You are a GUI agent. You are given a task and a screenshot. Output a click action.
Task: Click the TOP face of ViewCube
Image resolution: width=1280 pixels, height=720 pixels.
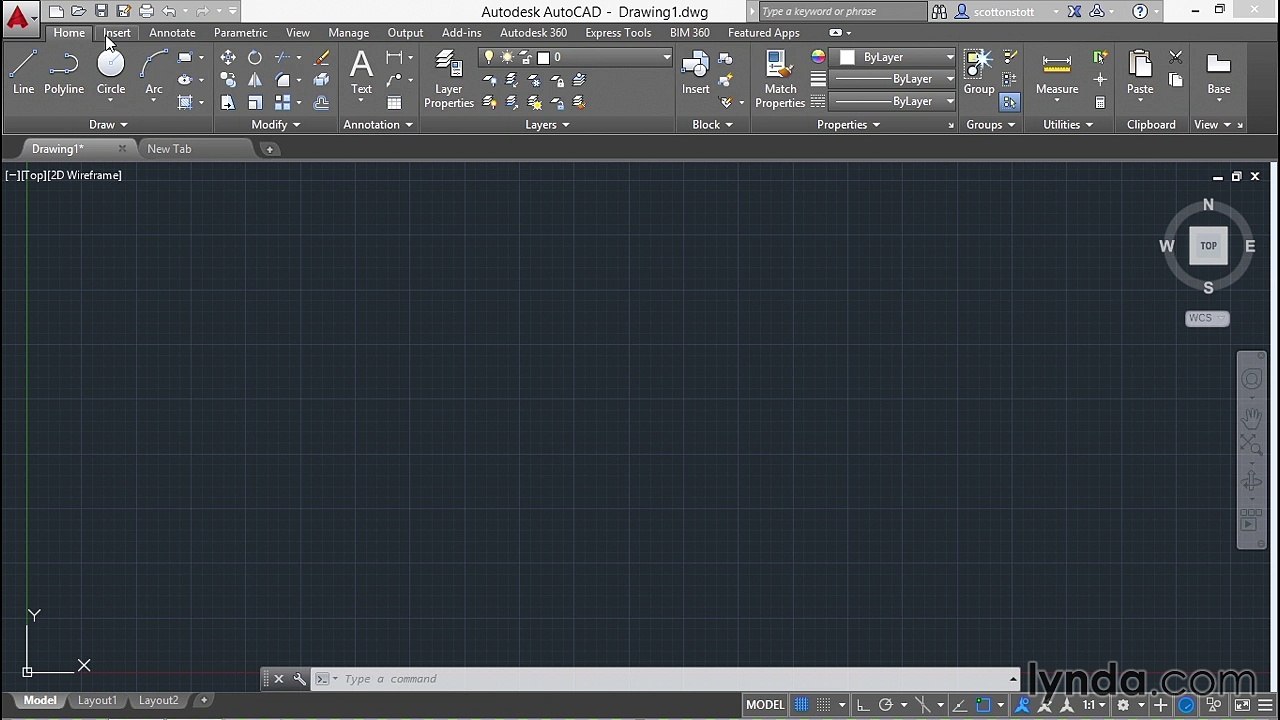click(x=1208, y=246)
